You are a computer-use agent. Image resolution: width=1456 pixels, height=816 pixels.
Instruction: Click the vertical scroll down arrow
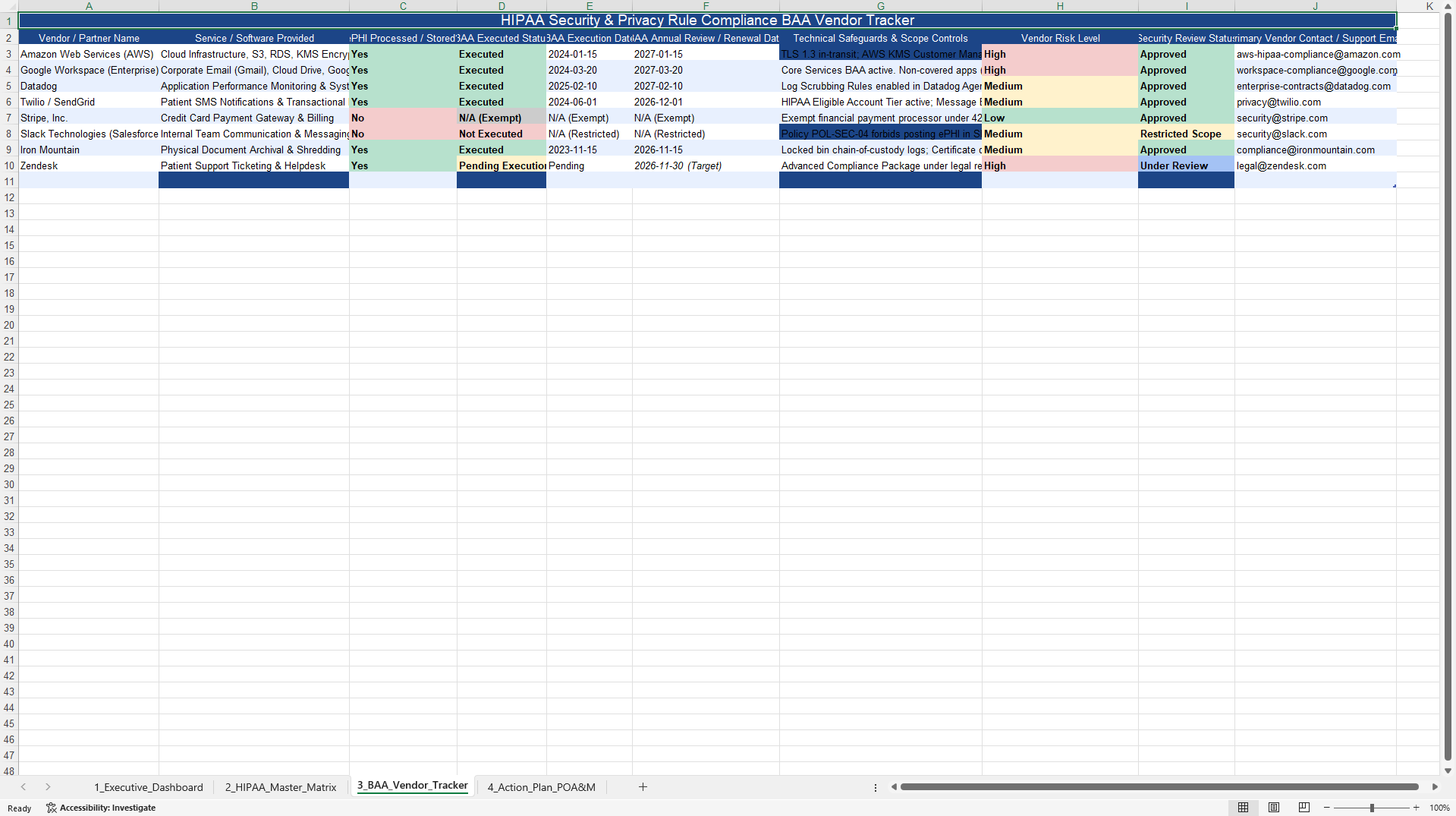pyautogui.click(x=1448, y=770)
